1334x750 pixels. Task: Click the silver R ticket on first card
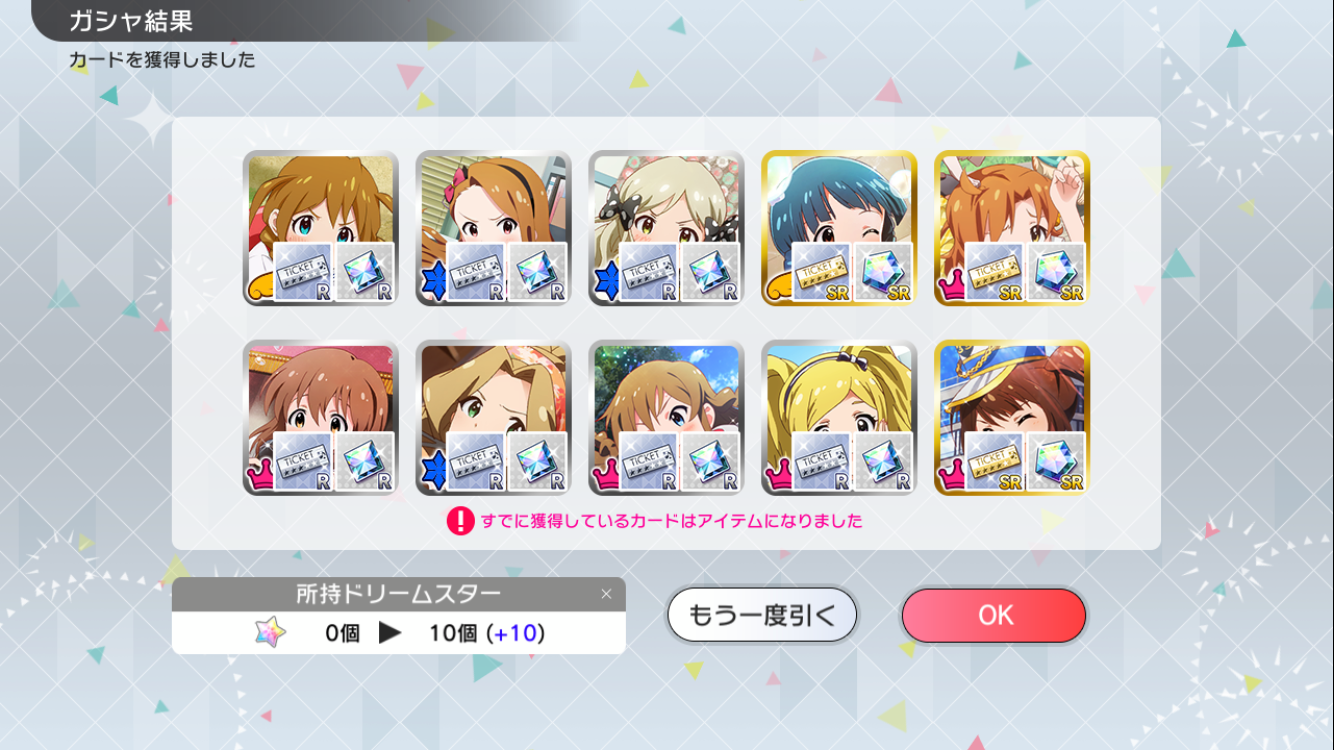(302, 272)
